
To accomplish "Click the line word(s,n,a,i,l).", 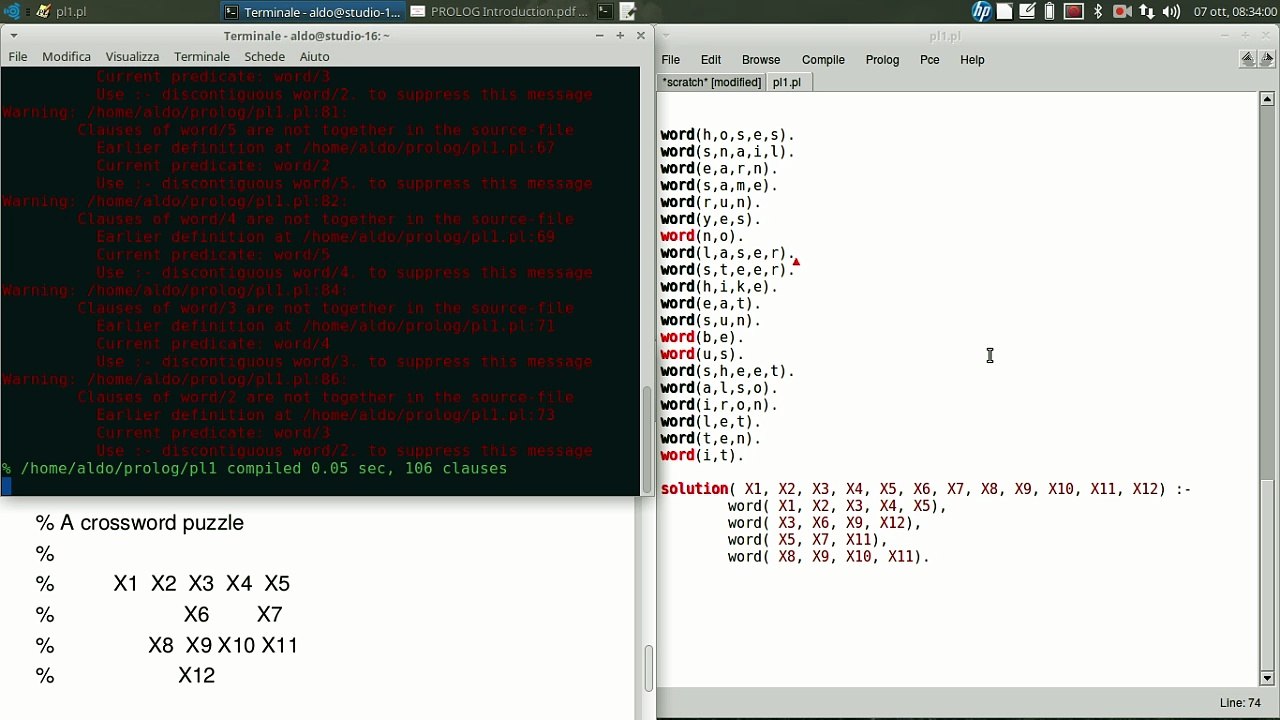I will pos(728,152).
